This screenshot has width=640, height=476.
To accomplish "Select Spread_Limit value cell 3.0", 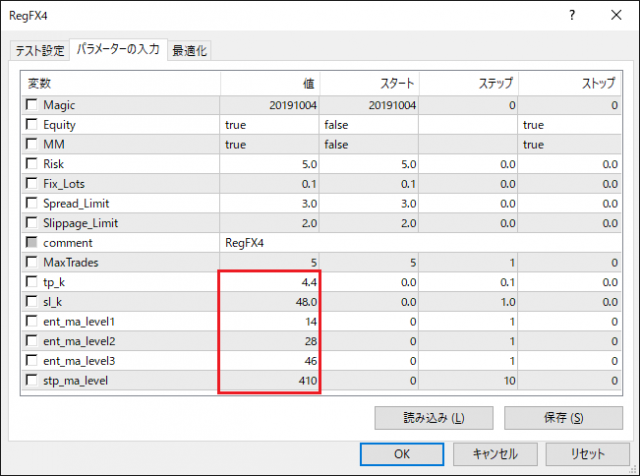I will 269,203.
